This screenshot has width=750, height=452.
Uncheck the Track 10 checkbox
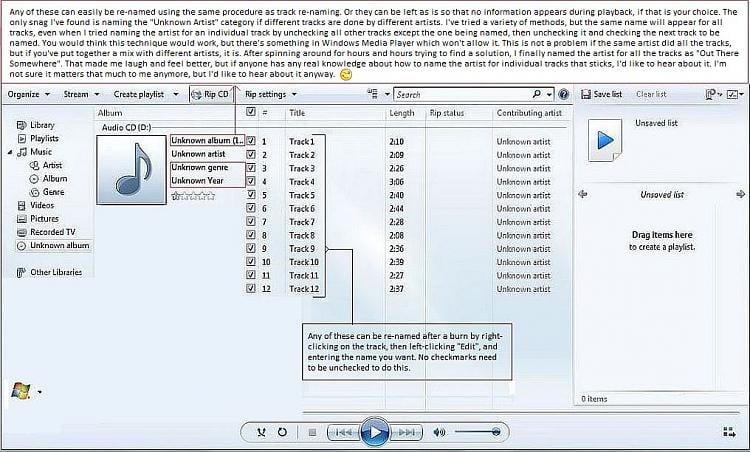[x=251, y=262]
